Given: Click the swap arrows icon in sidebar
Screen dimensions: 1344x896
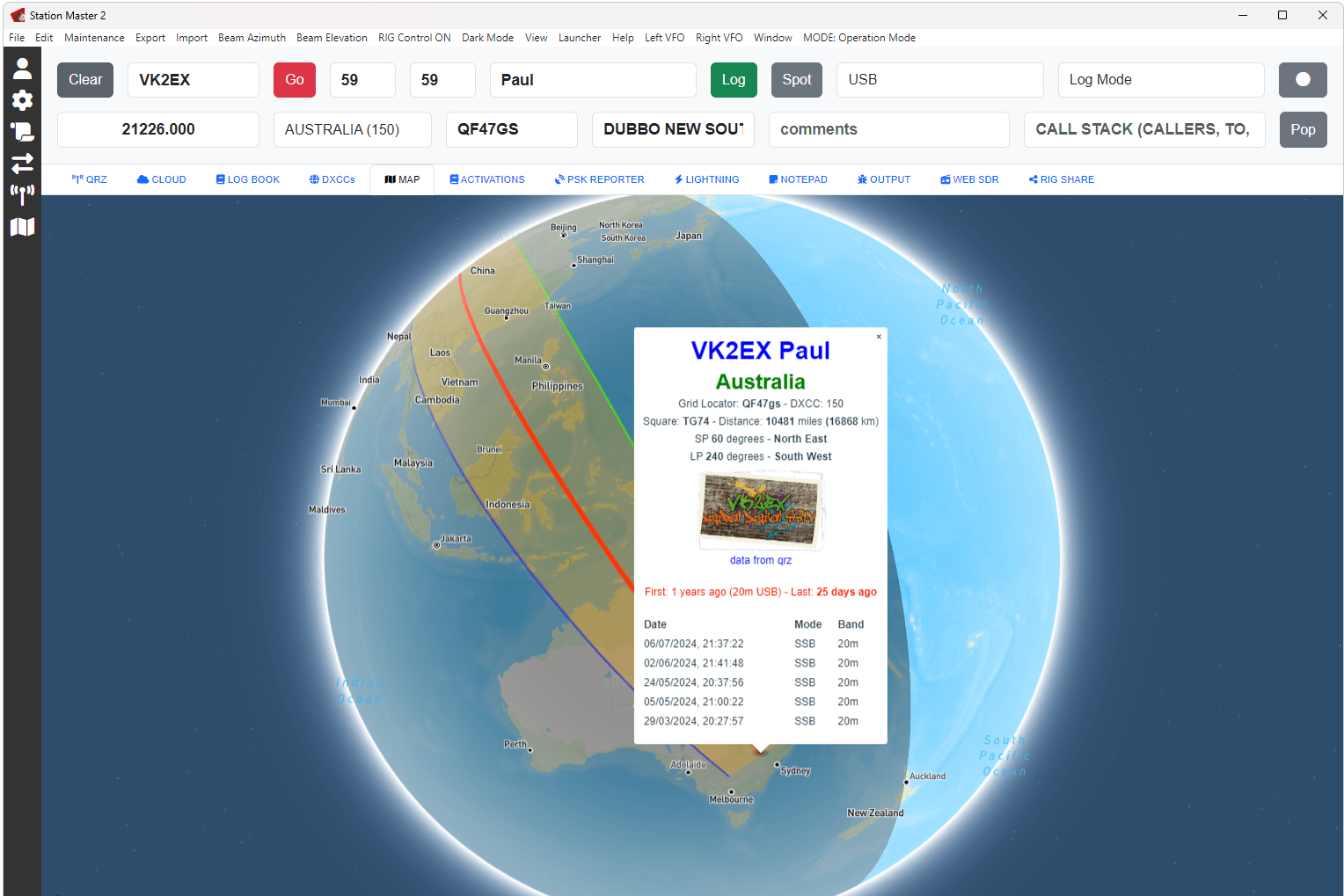Looking at the screenshot, I should point(22,164).
